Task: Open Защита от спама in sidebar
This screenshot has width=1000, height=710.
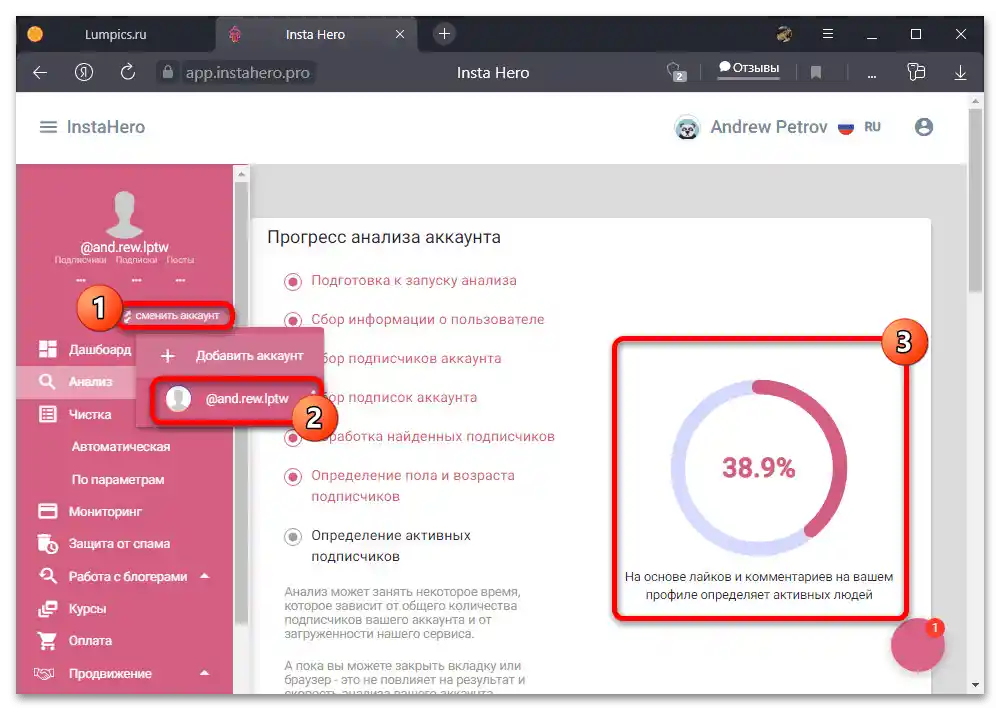Action: tap(119, 544)
